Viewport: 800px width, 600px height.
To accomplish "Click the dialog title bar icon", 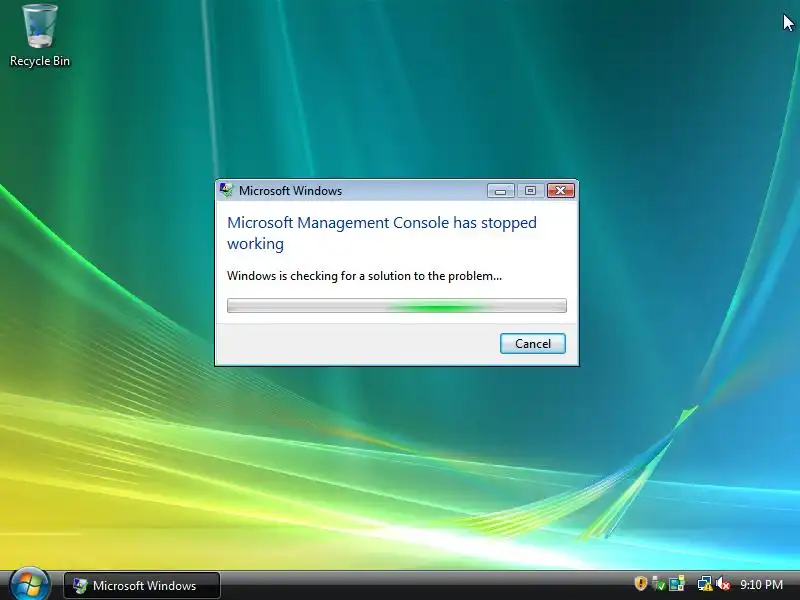I will pyautogui.click(x=226, y=190).
